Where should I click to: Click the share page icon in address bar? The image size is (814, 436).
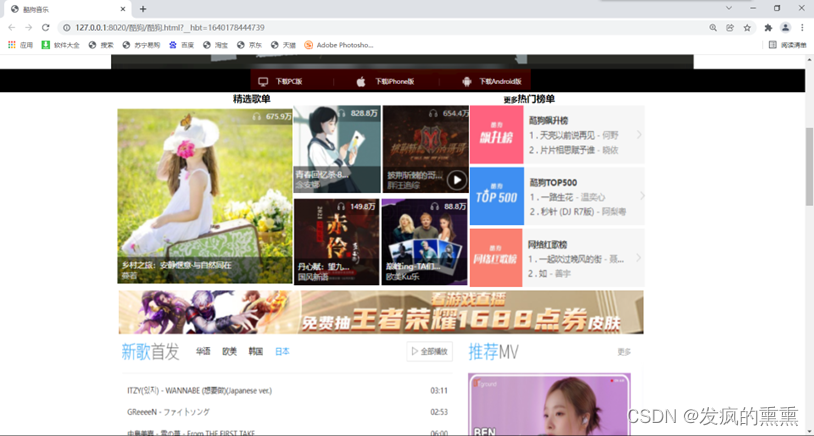(730, 28)
